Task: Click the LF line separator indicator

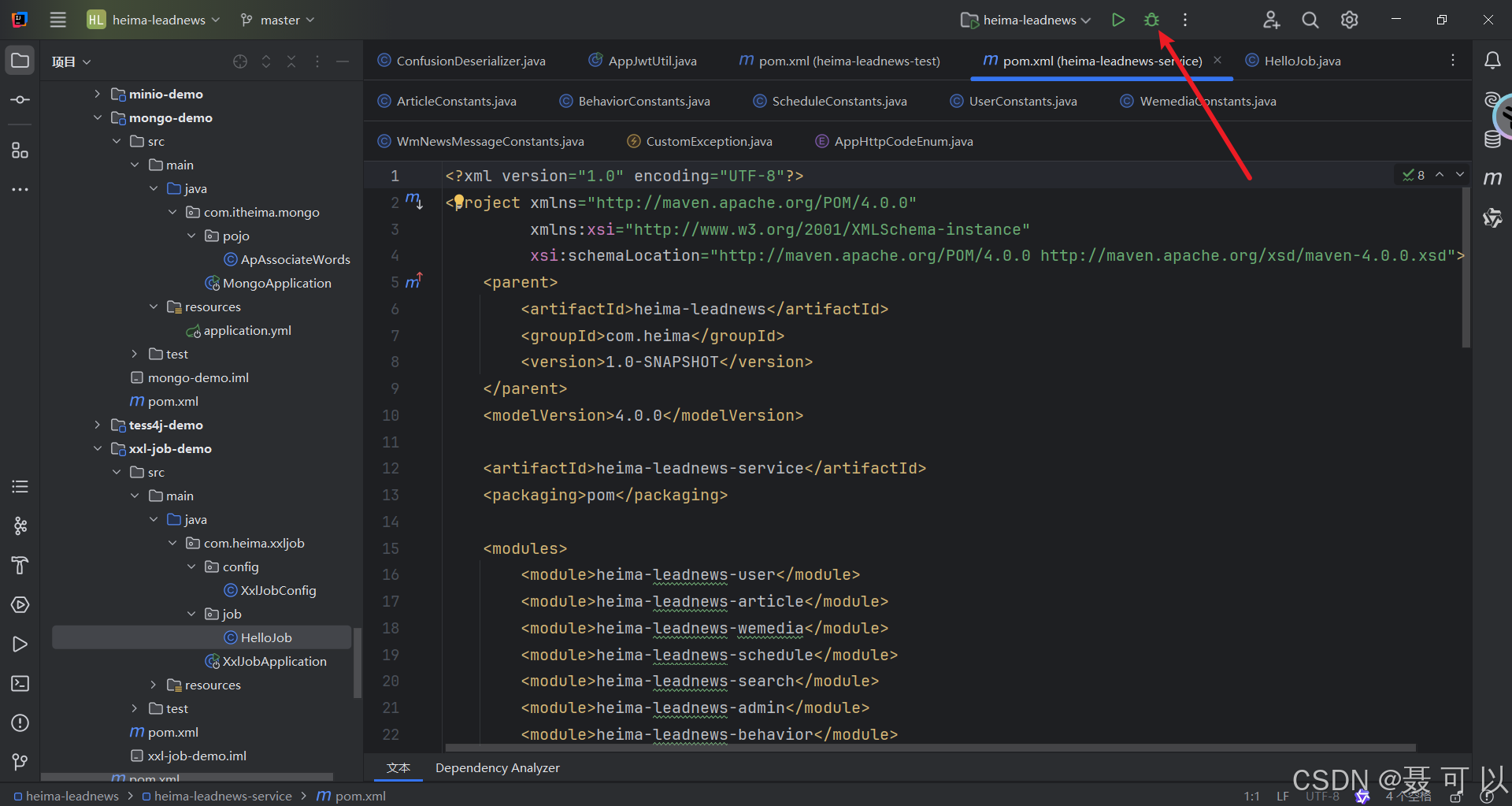Action: click(1283, 796)
